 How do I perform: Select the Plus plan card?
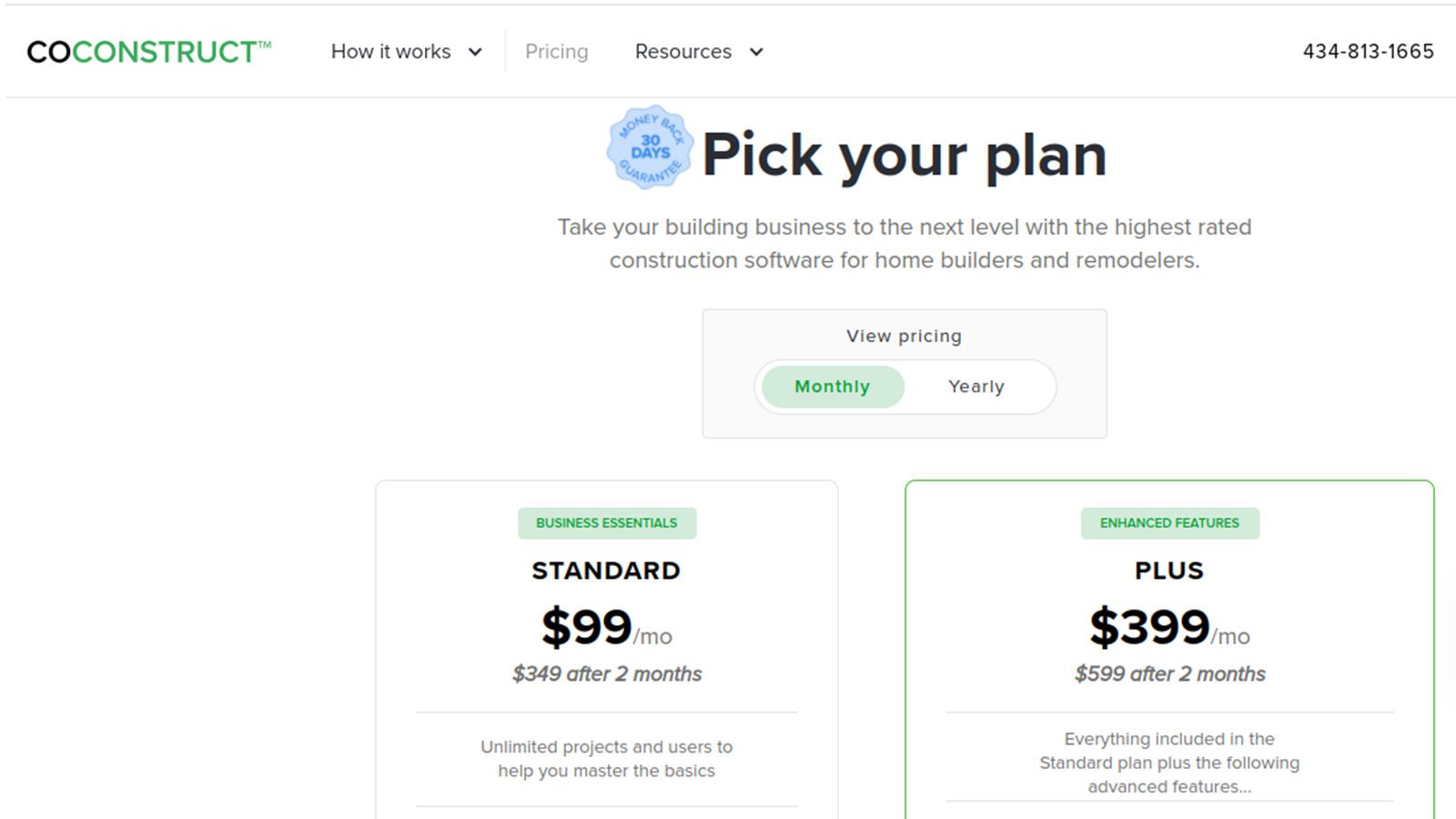[1169, 637]
